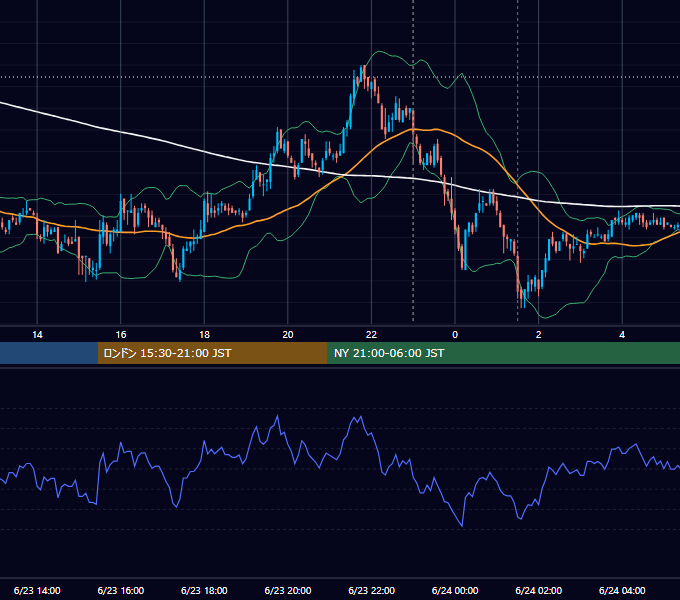Click the 6/23 22:00 date label
The height and width of the screenshot is (600, 680).
[372, 590]
